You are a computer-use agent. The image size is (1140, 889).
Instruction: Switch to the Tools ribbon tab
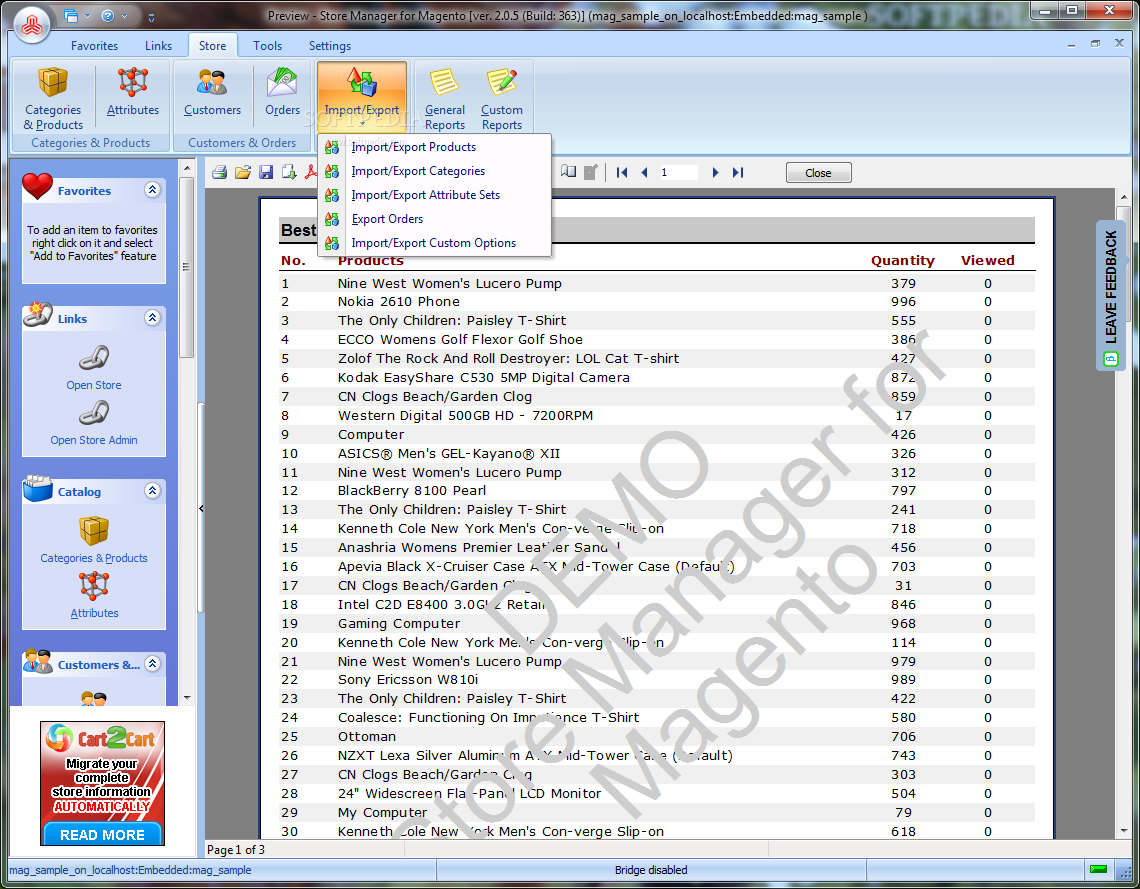tap(268, 46)
